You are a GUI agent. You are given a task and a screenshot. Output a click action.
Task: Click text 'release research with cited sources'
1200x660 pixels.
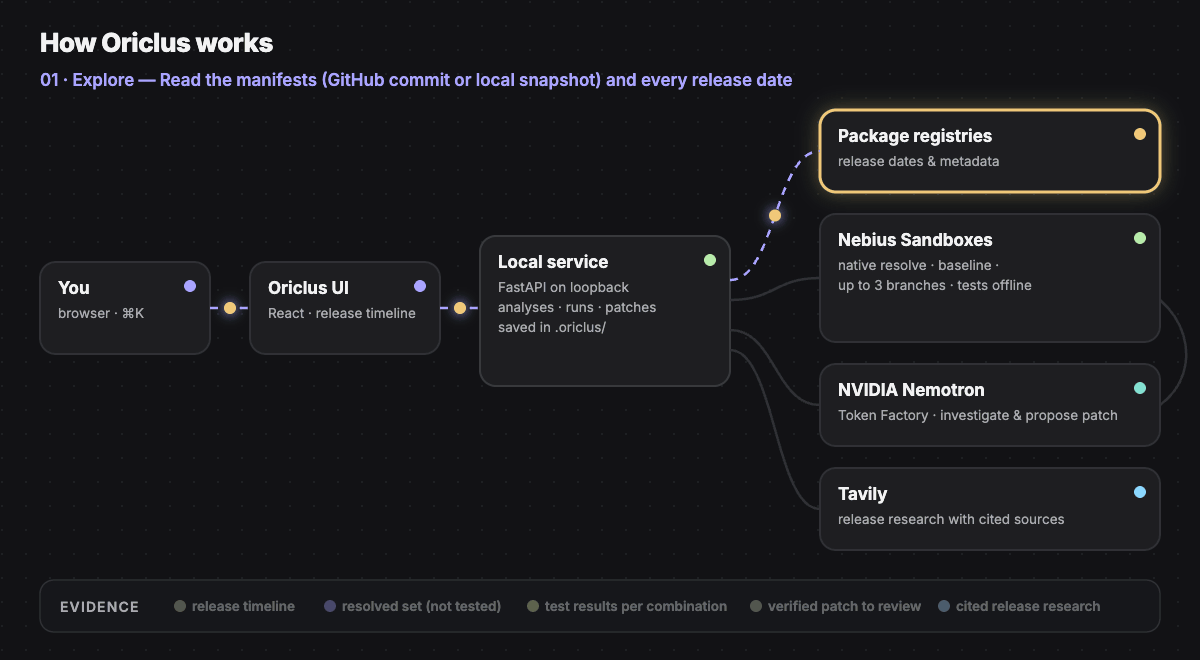[951, 519]
